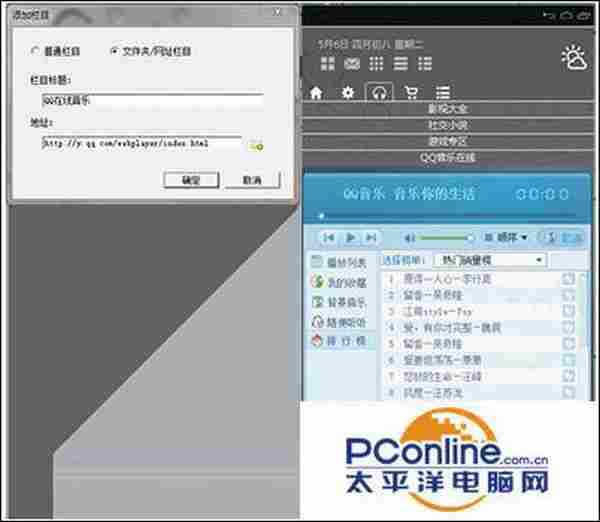
Task: Click the speaker volume icon in player
Action: (408, 237)
